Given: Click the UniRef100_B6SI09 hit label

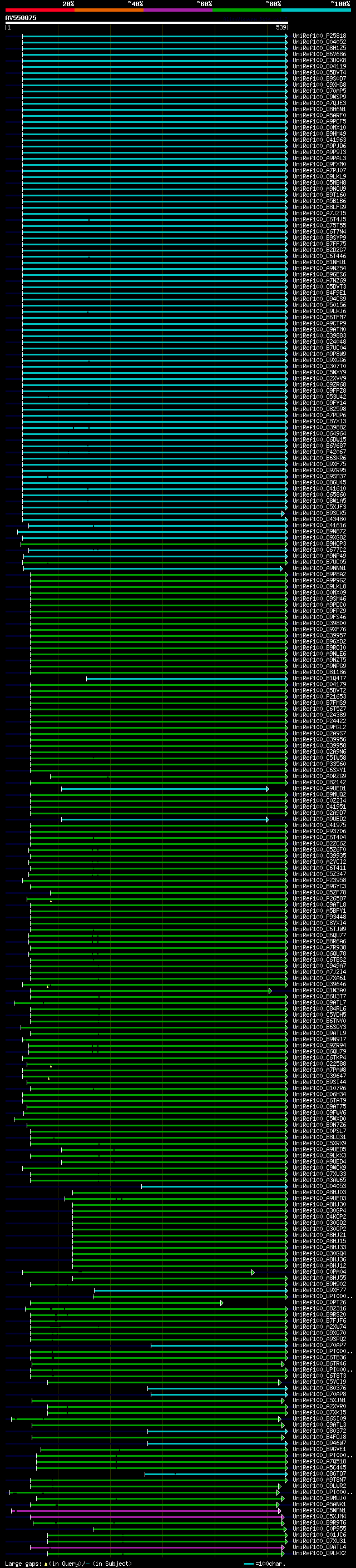Looking at the screenshot, I should click(319, 1419).
